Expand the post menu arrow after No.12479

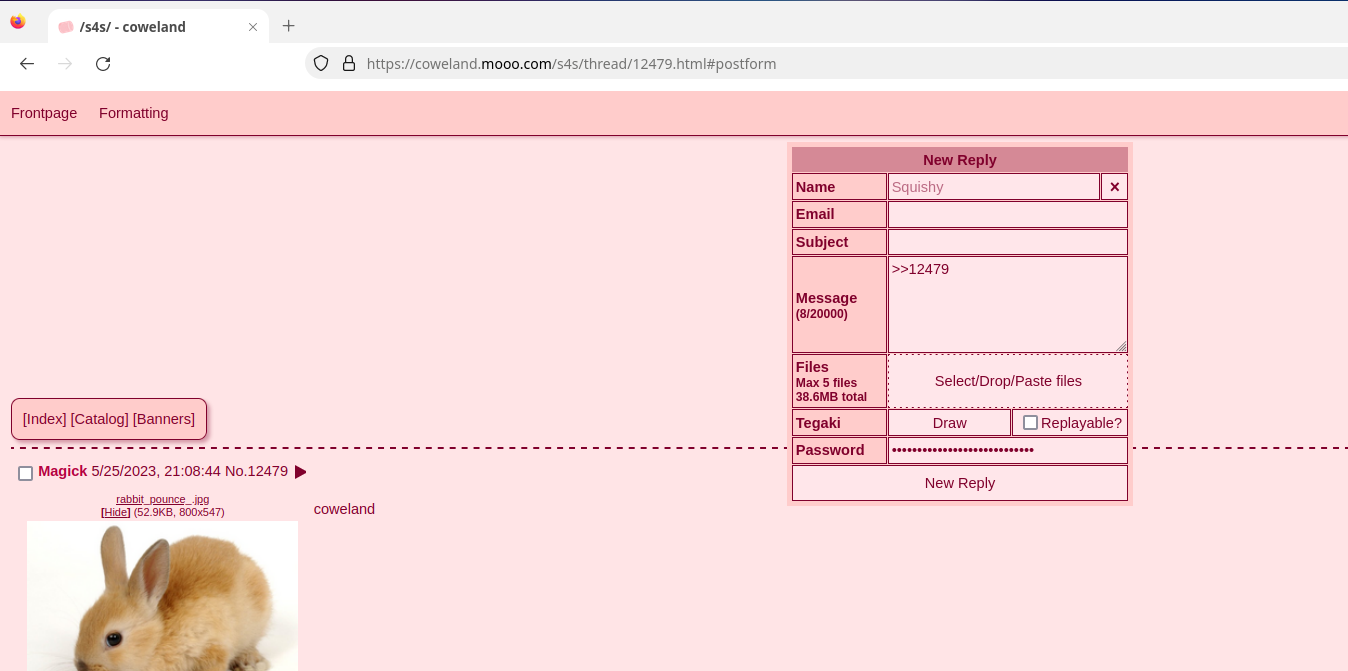[x=301, y=472]
